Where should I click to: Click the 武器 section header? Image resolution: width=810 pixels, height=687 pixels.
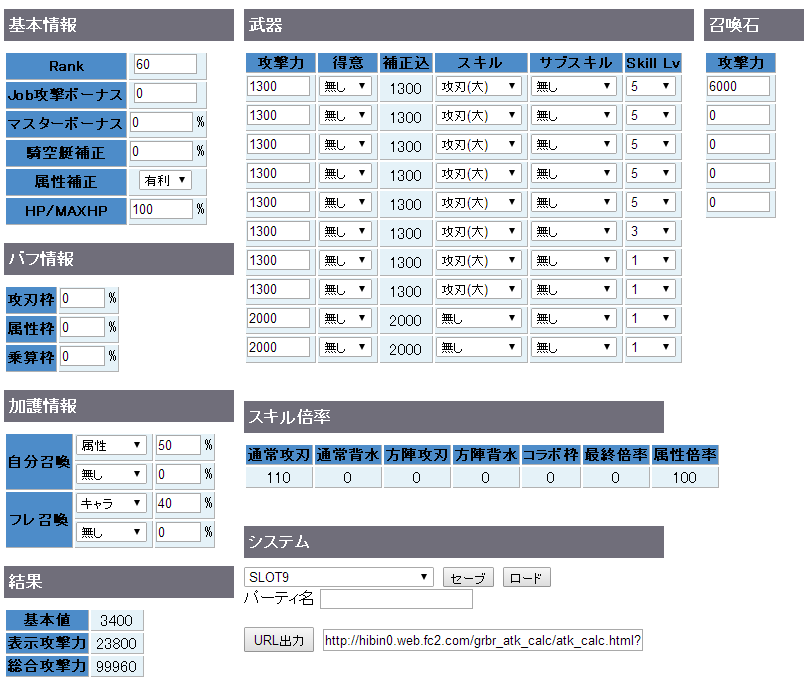pyautogui.click(x=469, y=25)
